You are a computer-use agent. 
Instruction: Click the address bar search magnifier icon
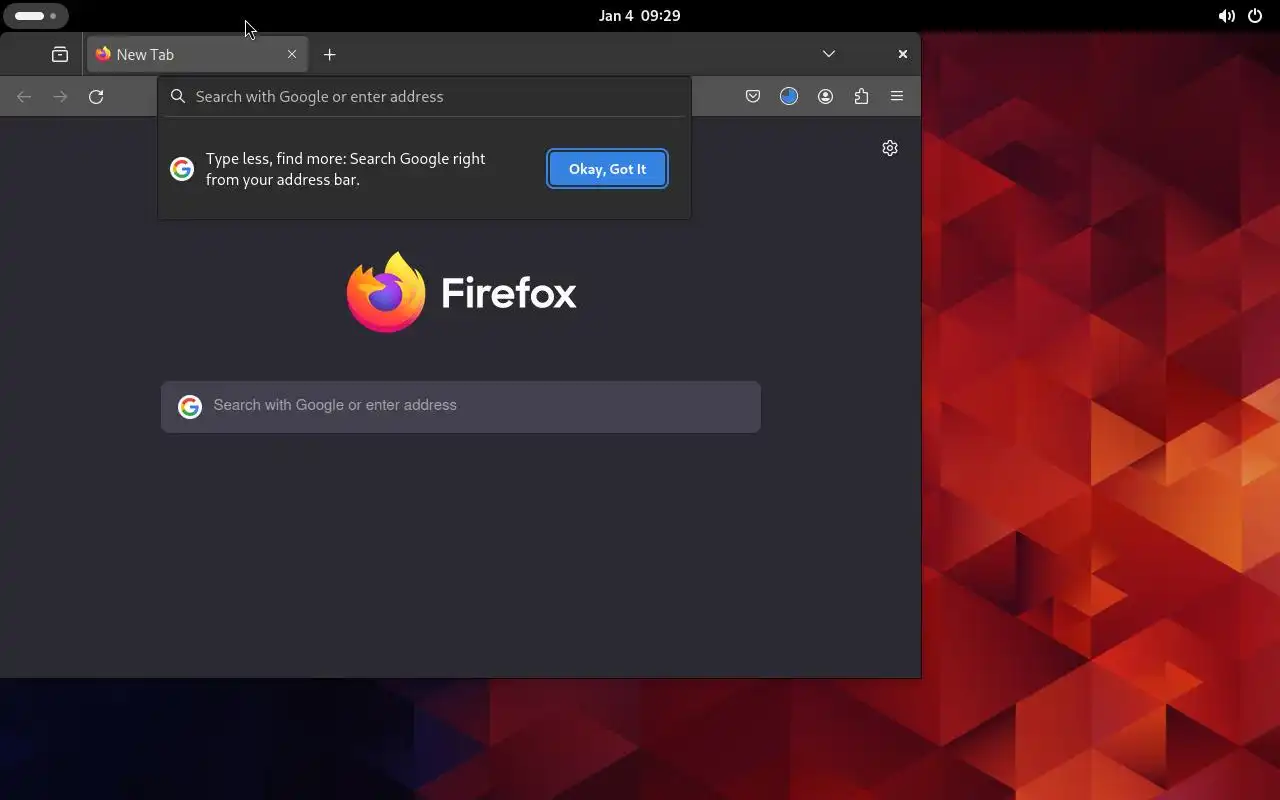178,96
